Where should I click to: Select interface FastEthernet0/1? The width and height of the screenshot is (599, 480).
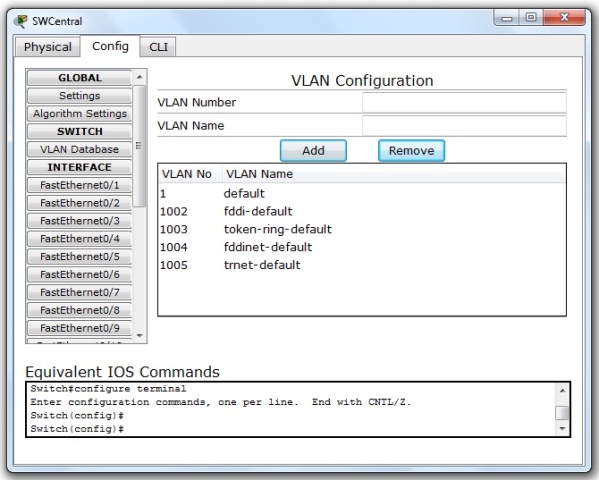(x=79, y=185)
